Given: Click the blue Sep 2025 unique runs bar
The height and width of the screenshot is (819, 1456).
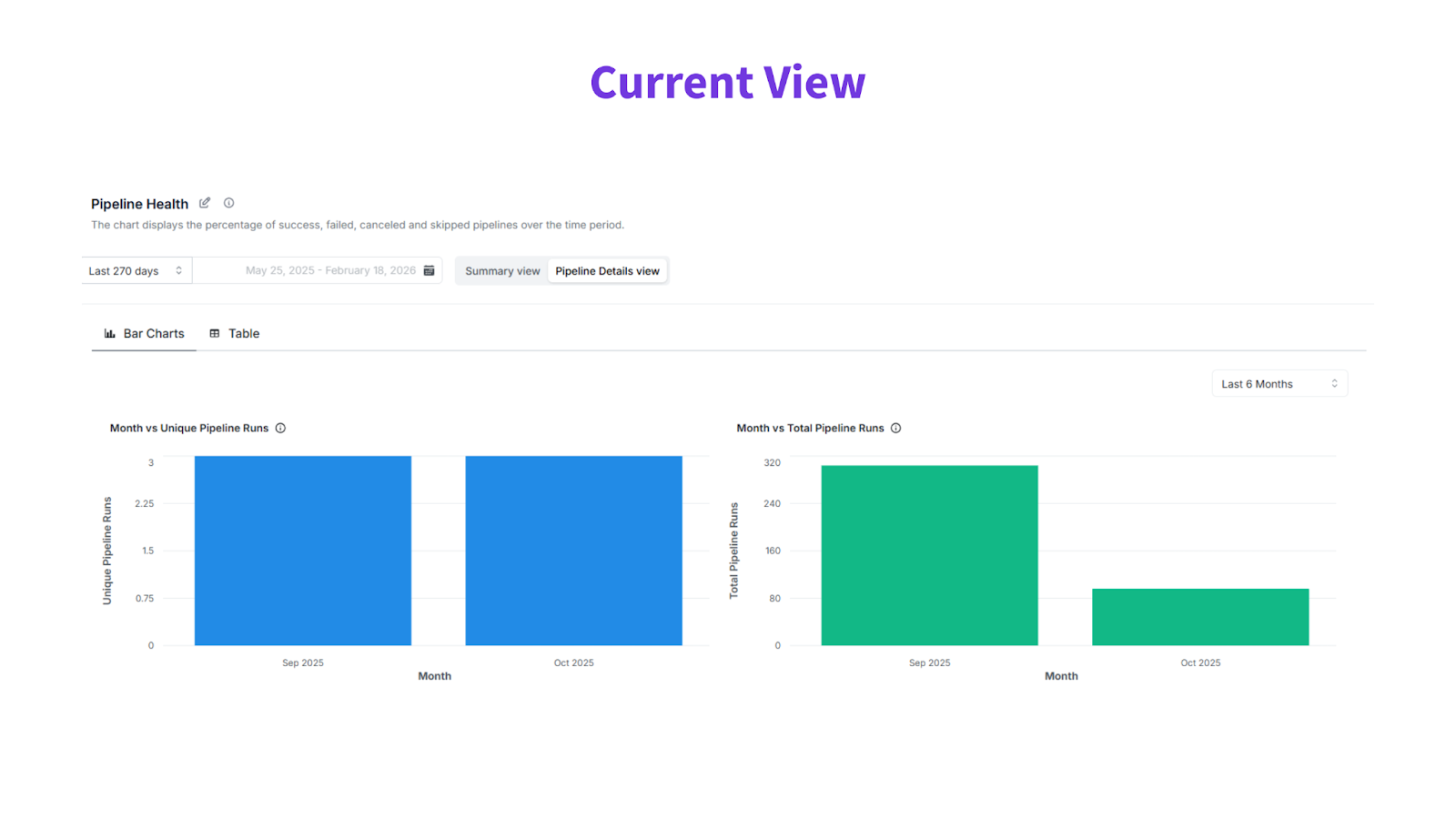Looking at the screenshot, I should coord(303,551).
